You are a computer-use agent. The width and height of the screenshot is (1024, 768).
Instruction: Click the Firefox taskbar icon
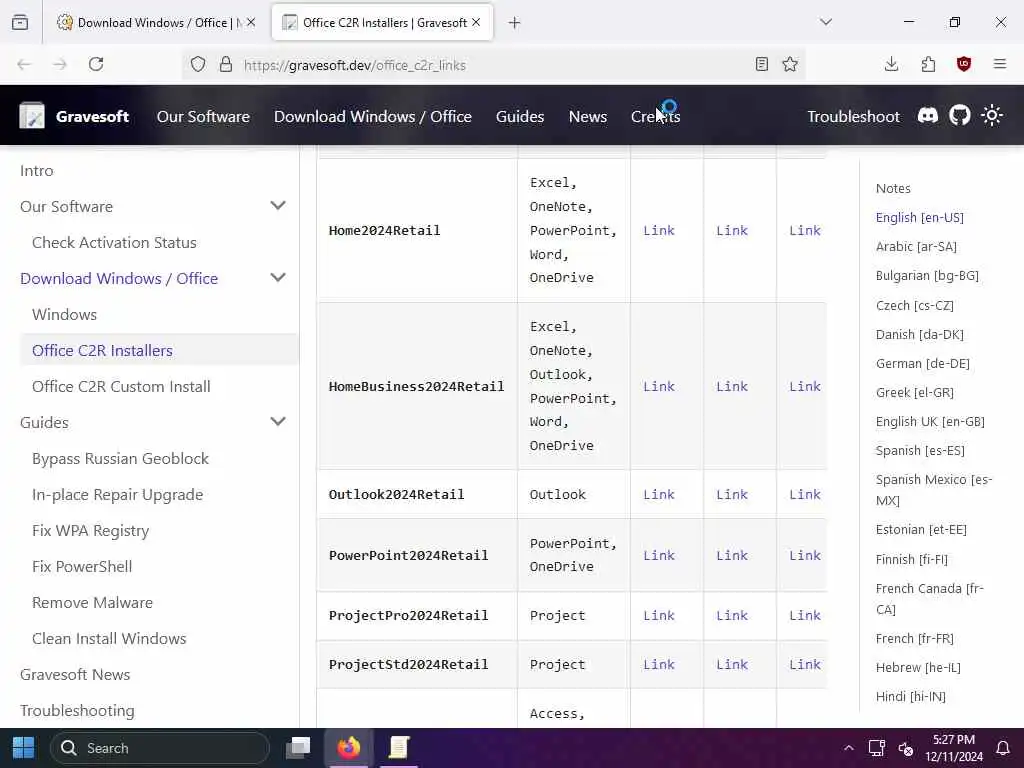349,748
